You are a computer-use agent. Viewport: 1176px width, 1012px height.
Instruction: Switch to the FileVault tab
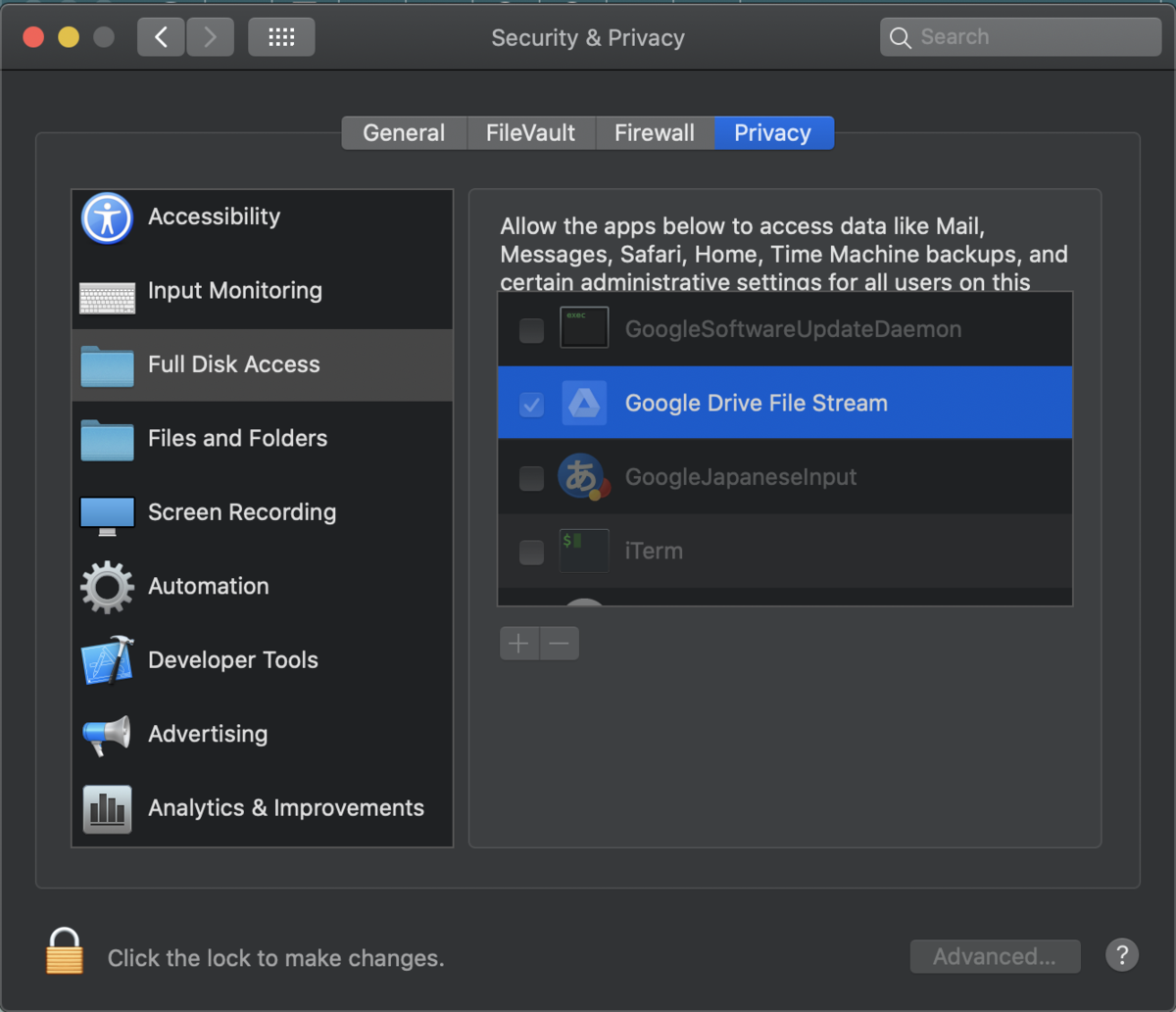(x=530, y=132)
